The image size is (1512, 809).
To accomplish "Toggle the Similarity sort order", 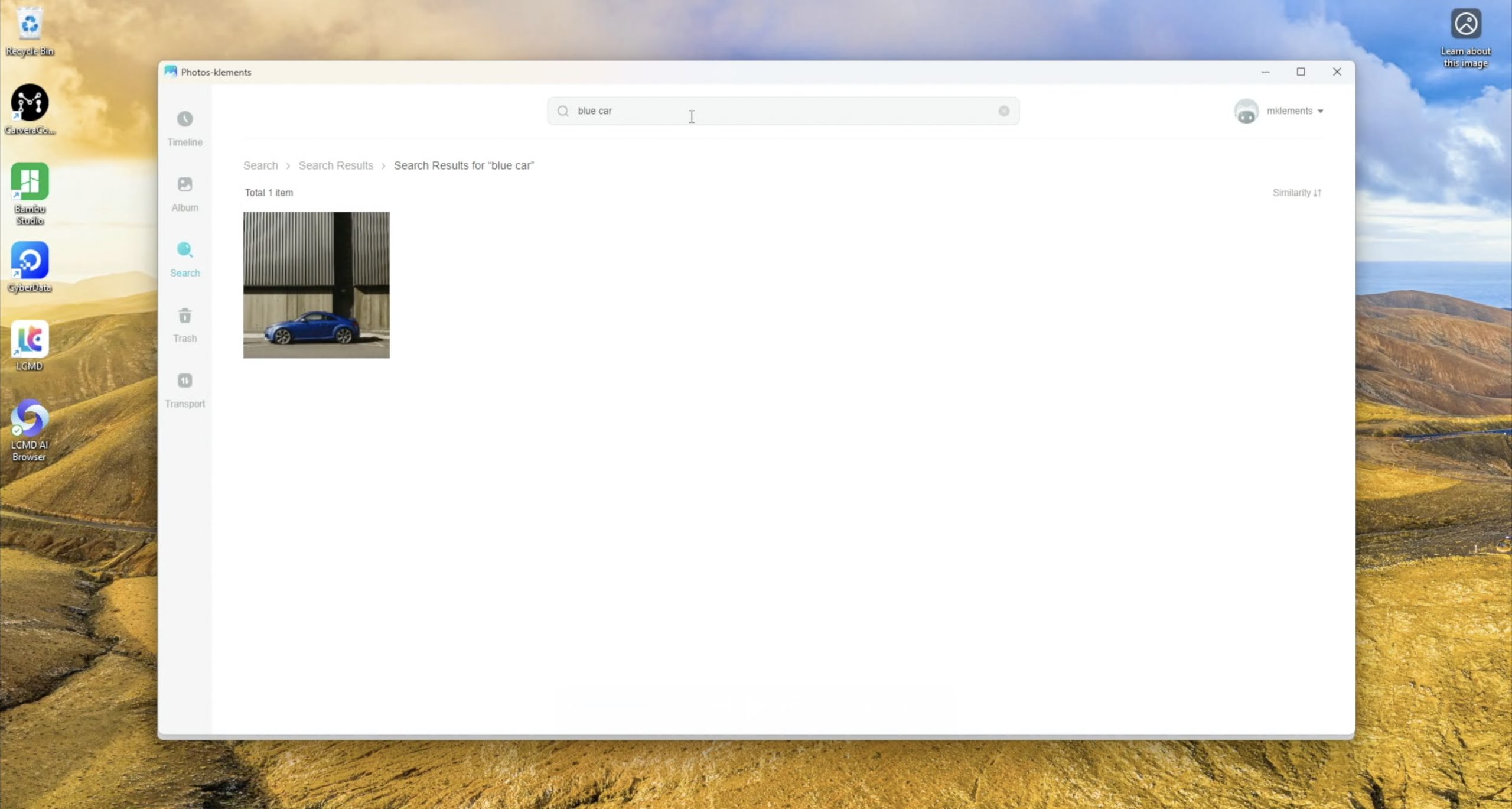I will pos(1296,193).
